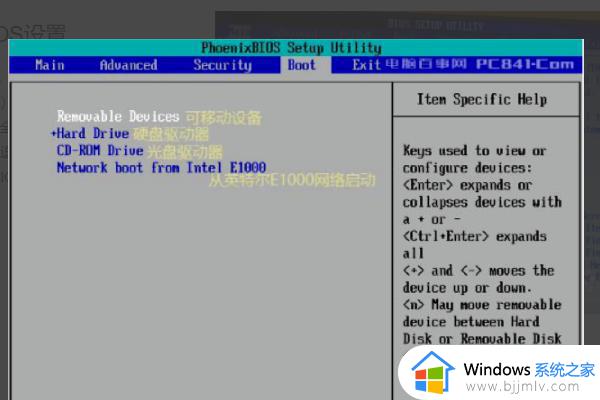Click the '<Ctrl+Enter> expands' help line
This screenshot has width=600, height=400.
(x=474, y=236)
